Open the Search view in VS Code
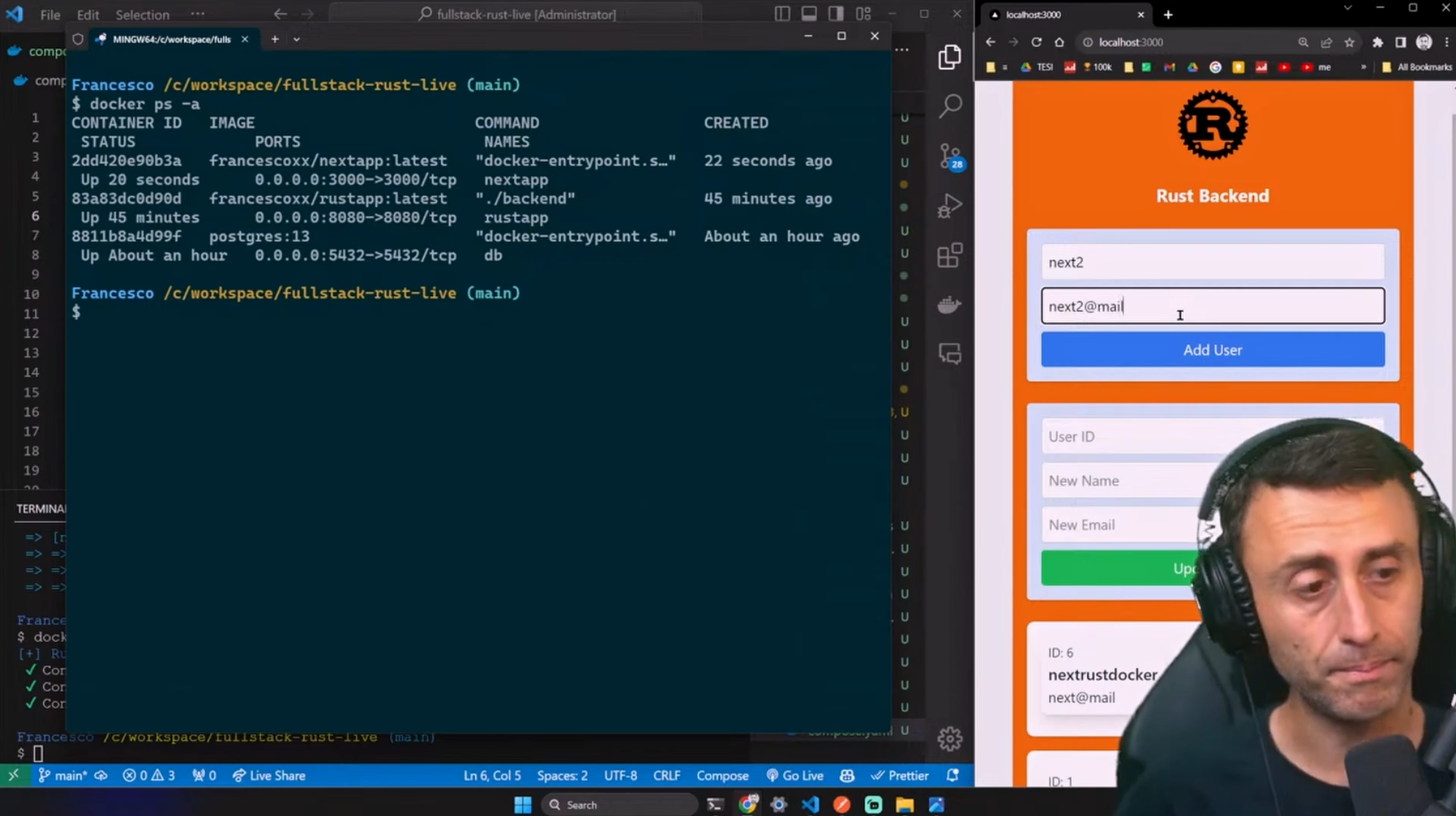 (x=949, y=105)
